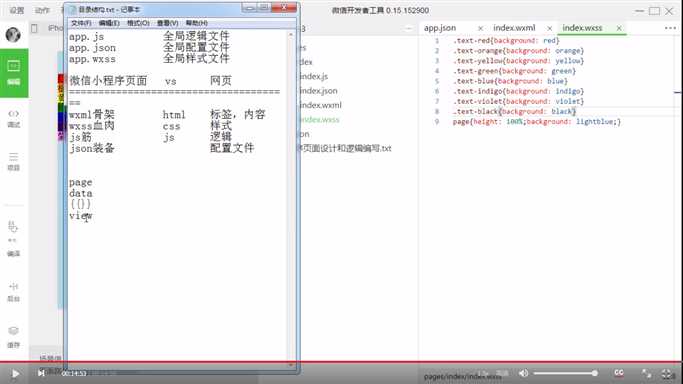Open the 页面设计和逻辑编写.txt file
The width and height of the screenshot is (683, 384).
[345, 148]
